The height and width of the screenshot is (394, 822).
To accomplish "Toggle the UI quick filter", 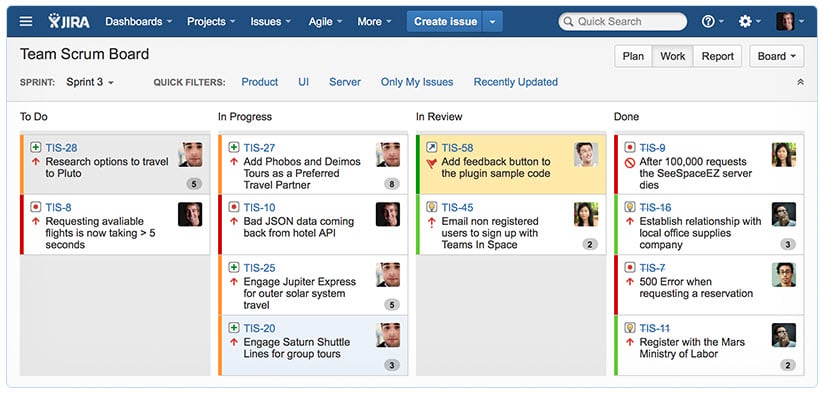I will click(304, 82).
